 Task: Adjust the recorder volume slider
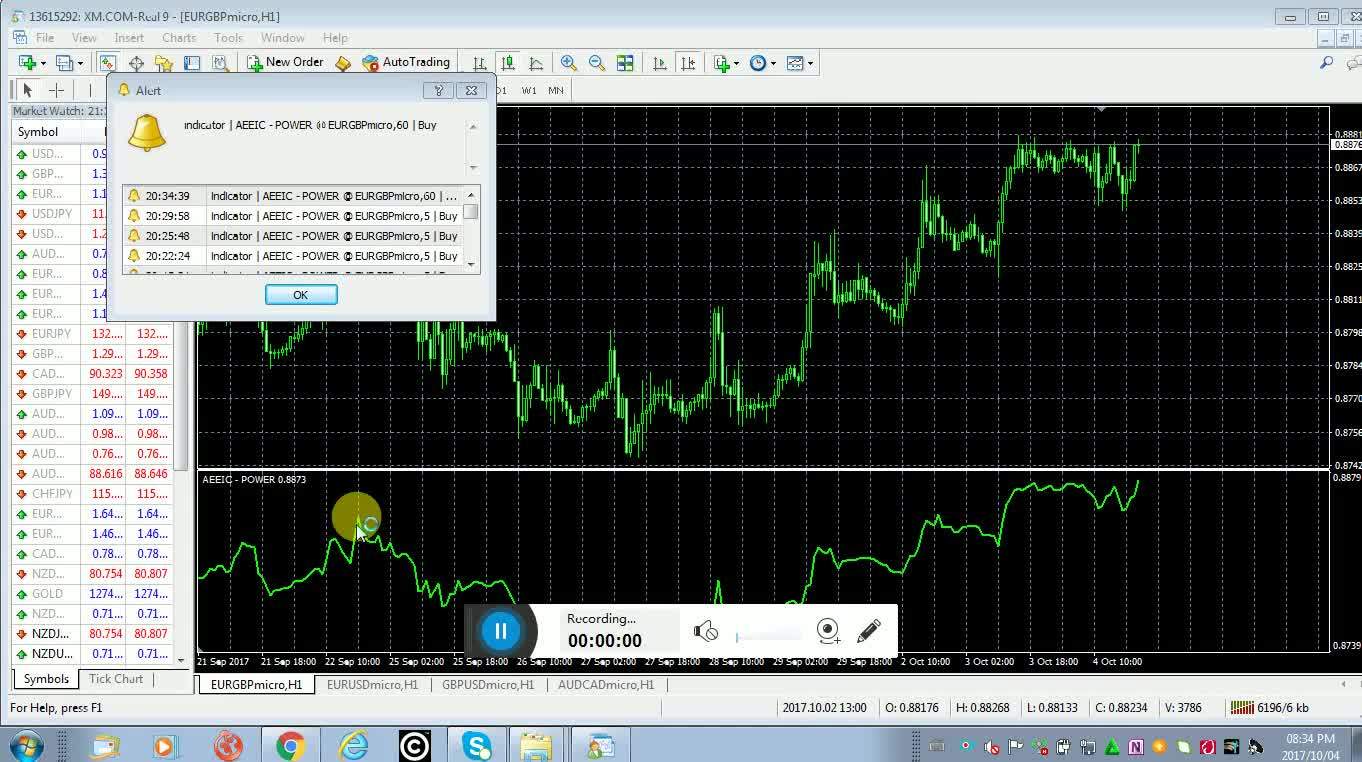pos(769,636)
